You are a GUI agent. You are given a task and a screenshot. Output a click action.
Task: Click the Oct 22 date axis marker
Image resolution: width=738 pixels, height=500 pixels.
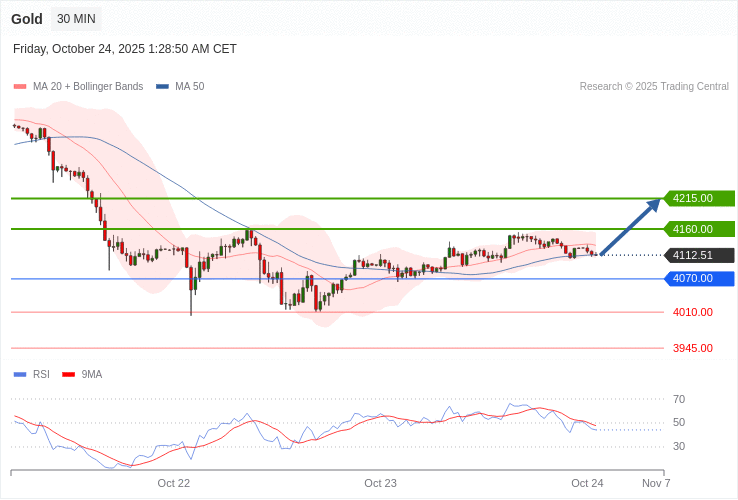(174, 483)
